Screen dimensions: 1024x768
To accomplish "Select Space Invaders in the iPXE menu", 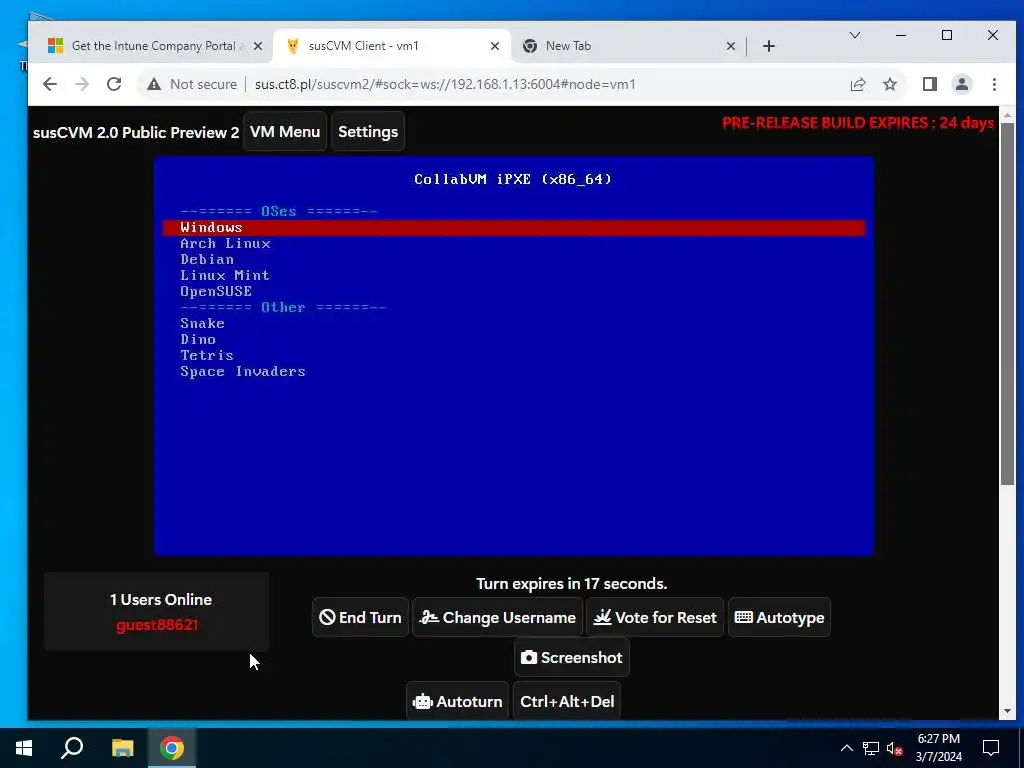I will pos(243,371).
